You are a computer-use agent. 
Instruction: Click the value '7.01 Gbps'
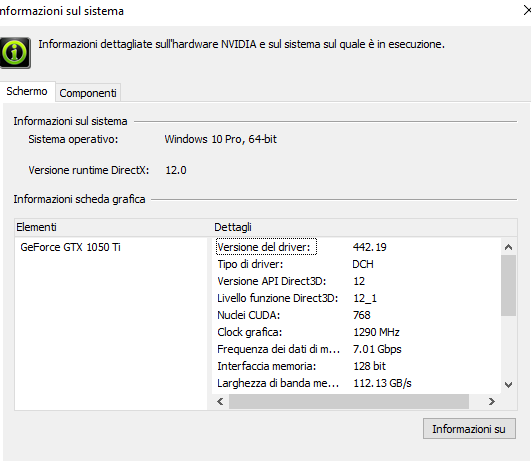[x=377, y=349]
